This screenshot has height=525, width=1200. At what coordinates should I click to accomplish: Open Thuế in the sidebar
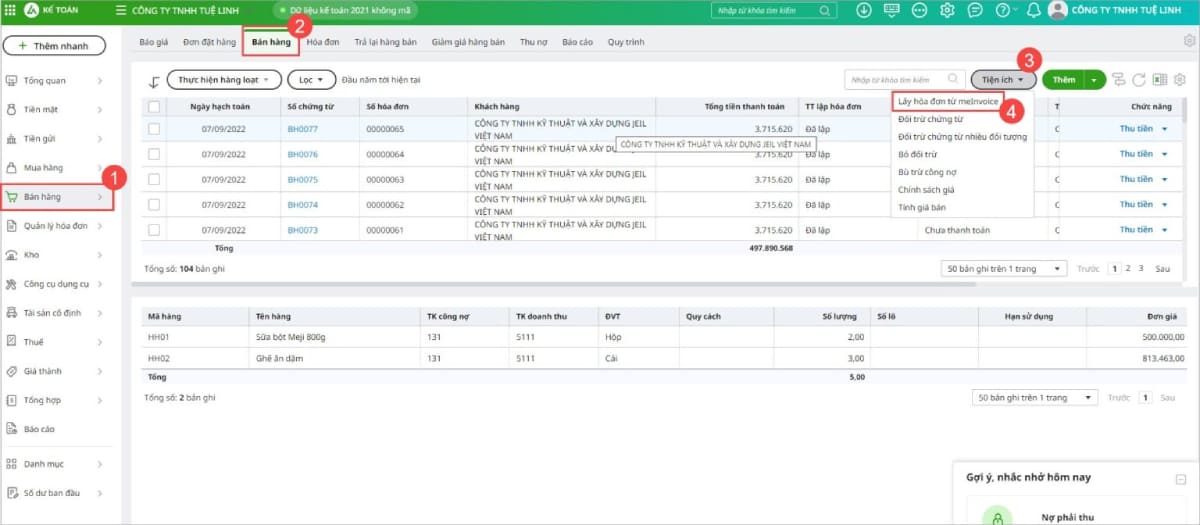55,342
